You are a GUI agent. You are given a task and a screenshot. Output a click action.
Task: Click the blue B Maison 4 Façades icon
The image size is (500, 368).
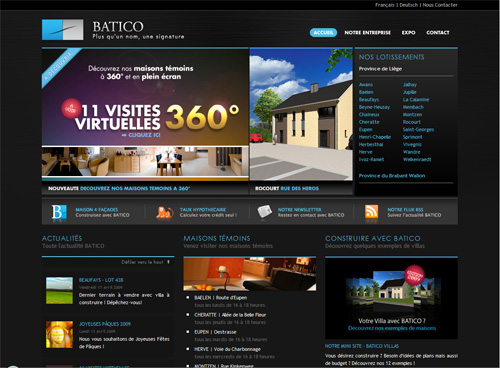(59, 212)
